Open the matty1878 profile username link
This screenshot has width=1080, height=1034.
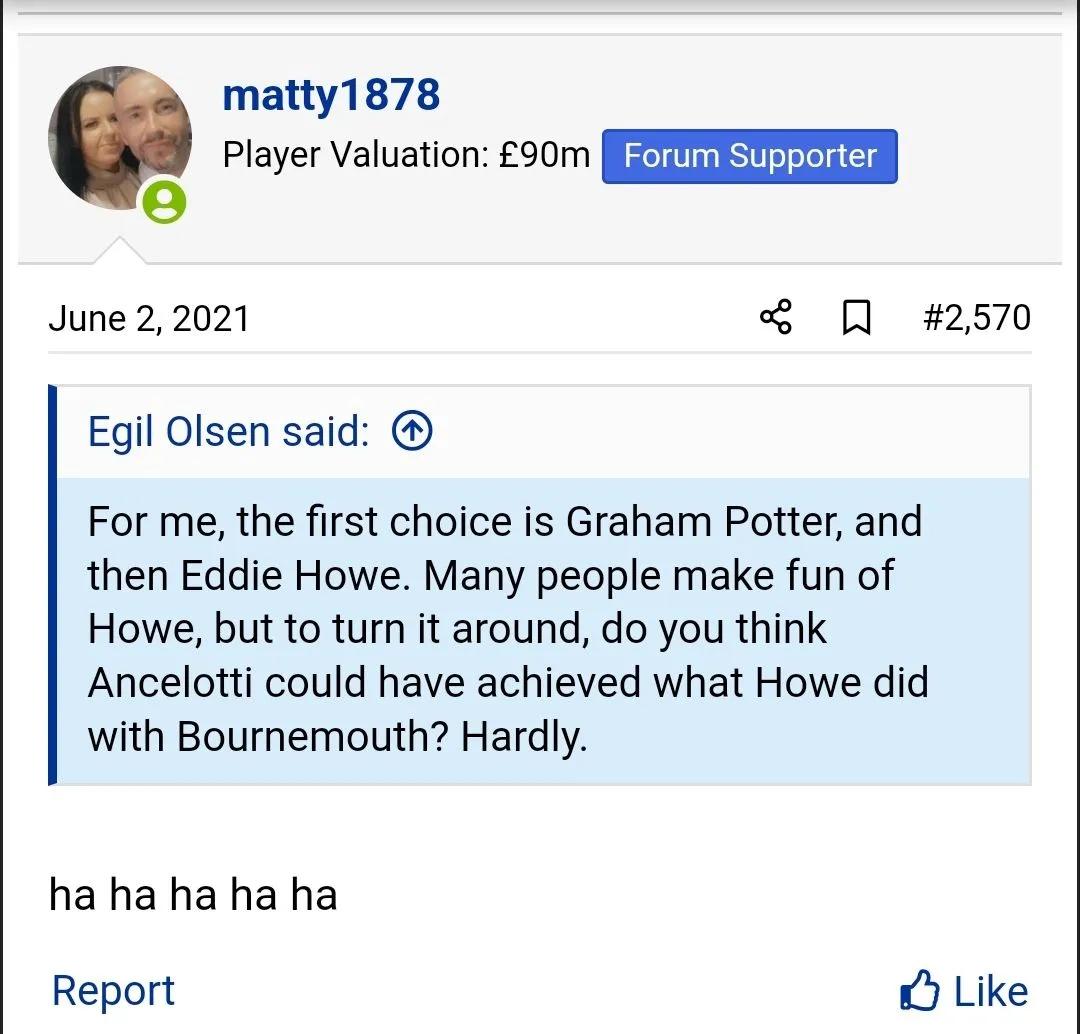click(x=331, y=96)
